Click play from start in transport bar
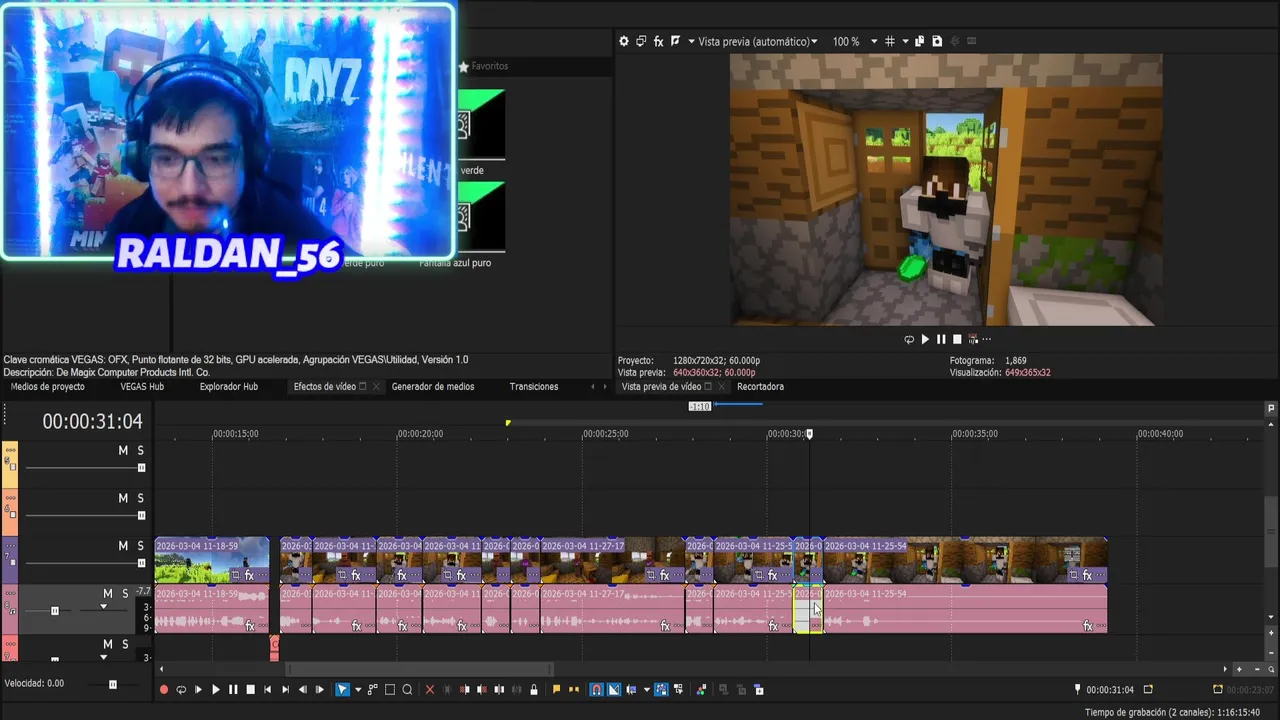The height and width of the screenshot is (720, 1280). (x=198, y=690)
